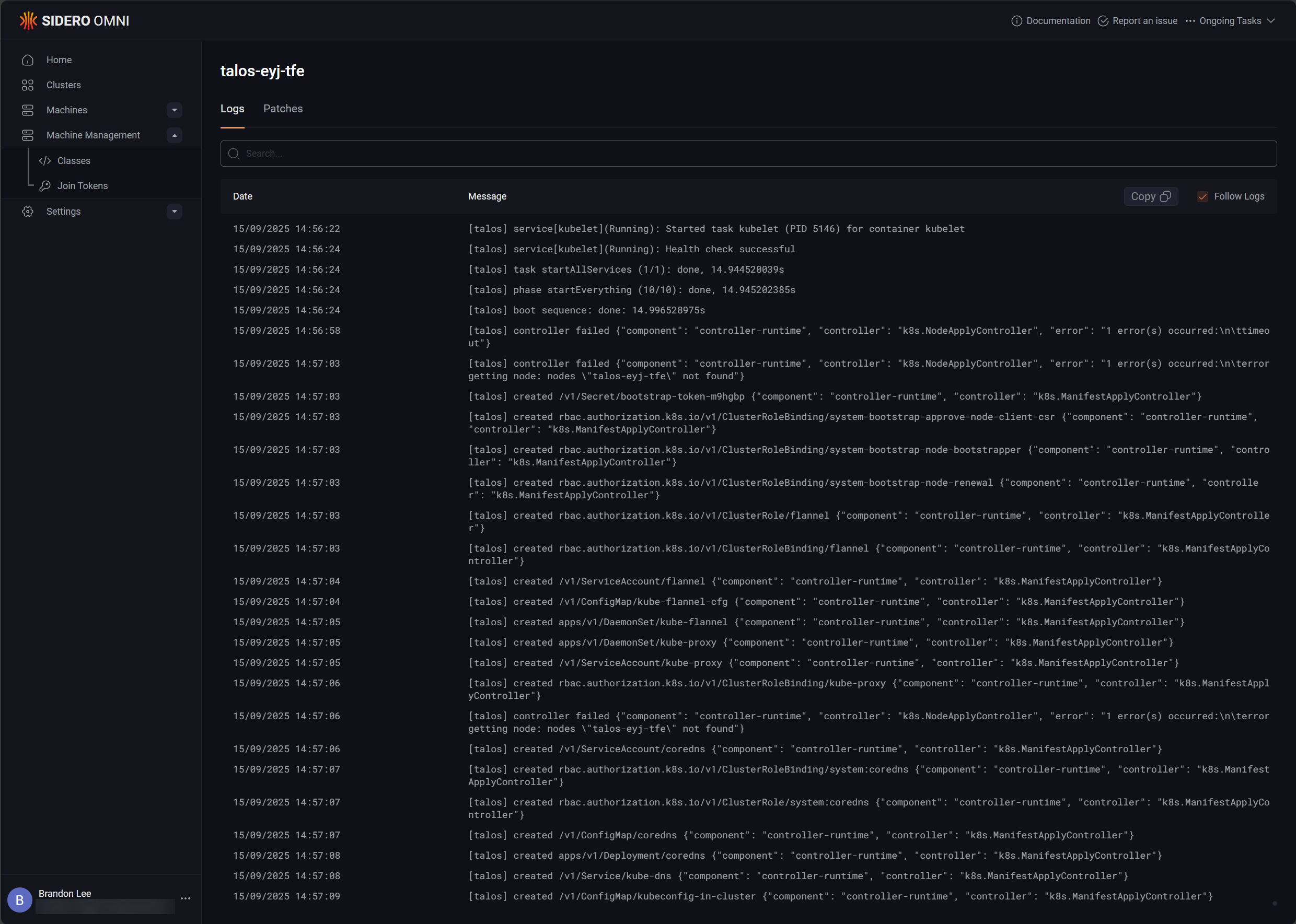This screenshot has width=1296, height=924.
Task: Select the Logs tab
Action: pyautogui.click(x=232, y=109)
